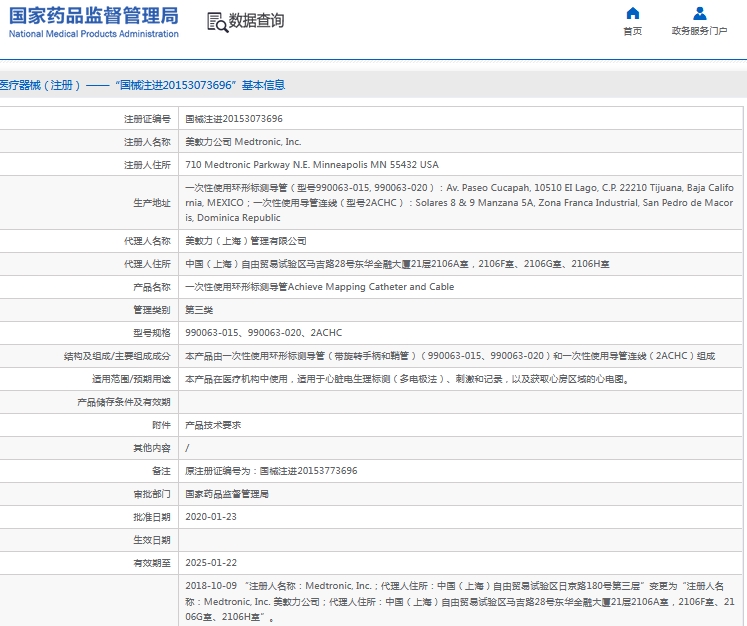Viewport: 747px width, 626px height.
Task: Click the home (首页) house icon
Action: pos(633,13)
